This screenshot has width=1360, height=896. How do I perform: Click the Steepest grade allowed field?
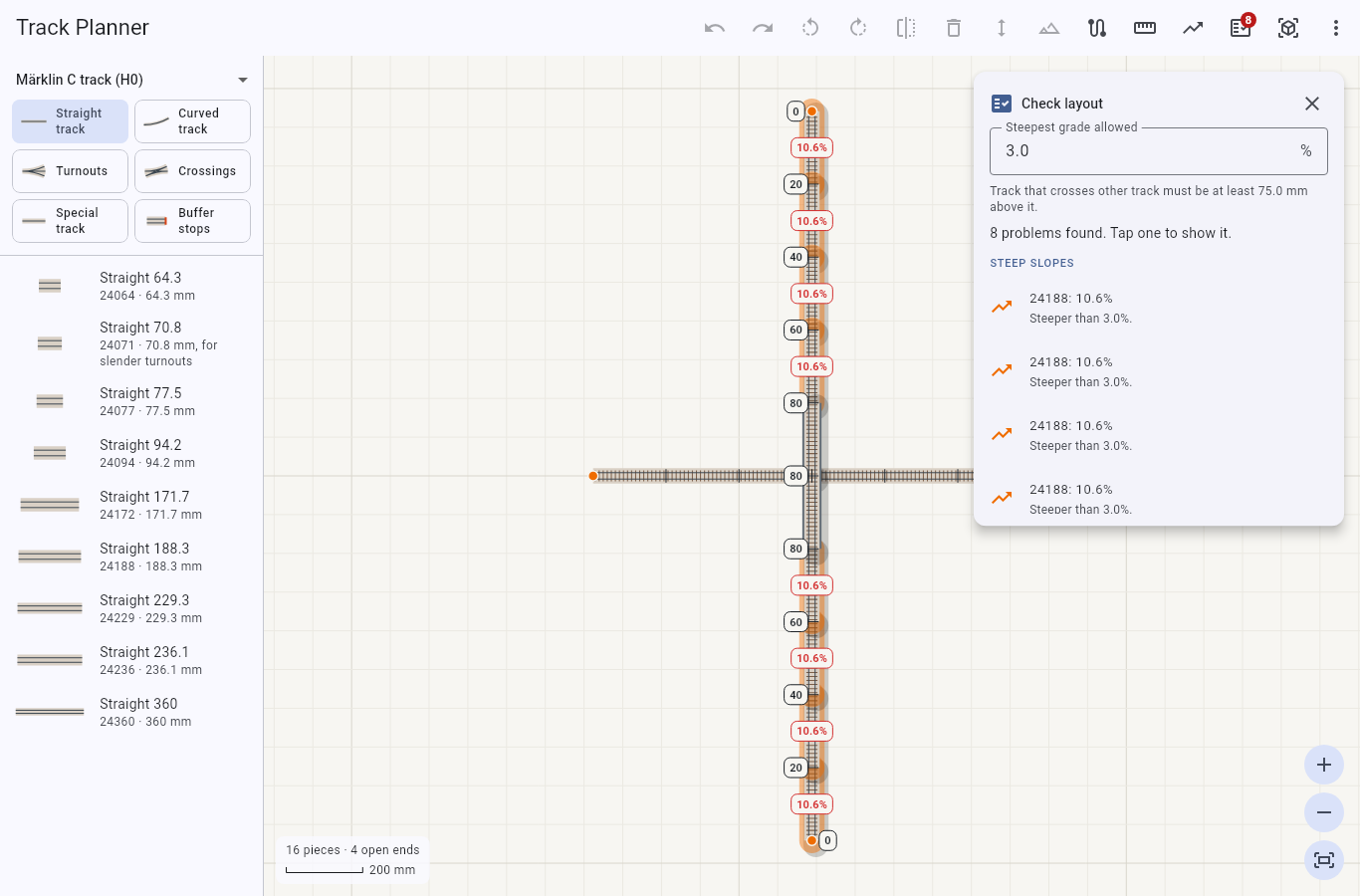pos(1159,151)
